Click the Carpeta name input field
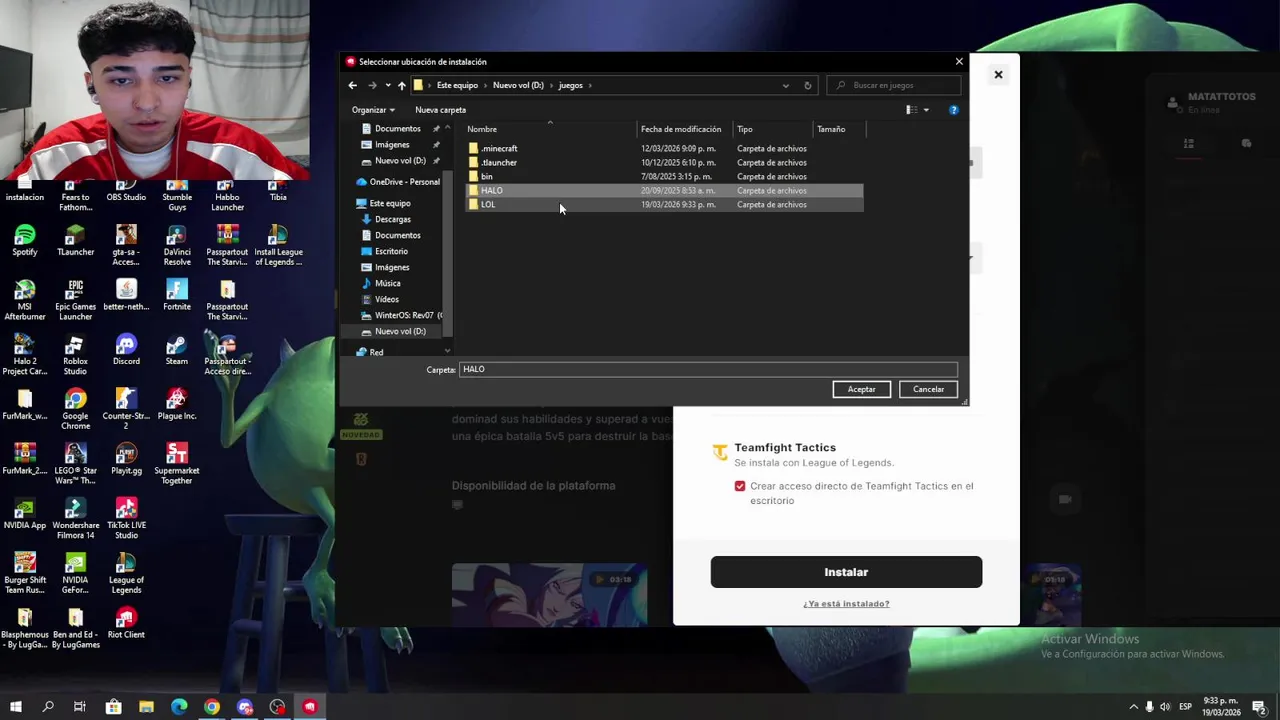Image resolution: width=1280 pixels, height=720 pixels. [x=708, y=369]
